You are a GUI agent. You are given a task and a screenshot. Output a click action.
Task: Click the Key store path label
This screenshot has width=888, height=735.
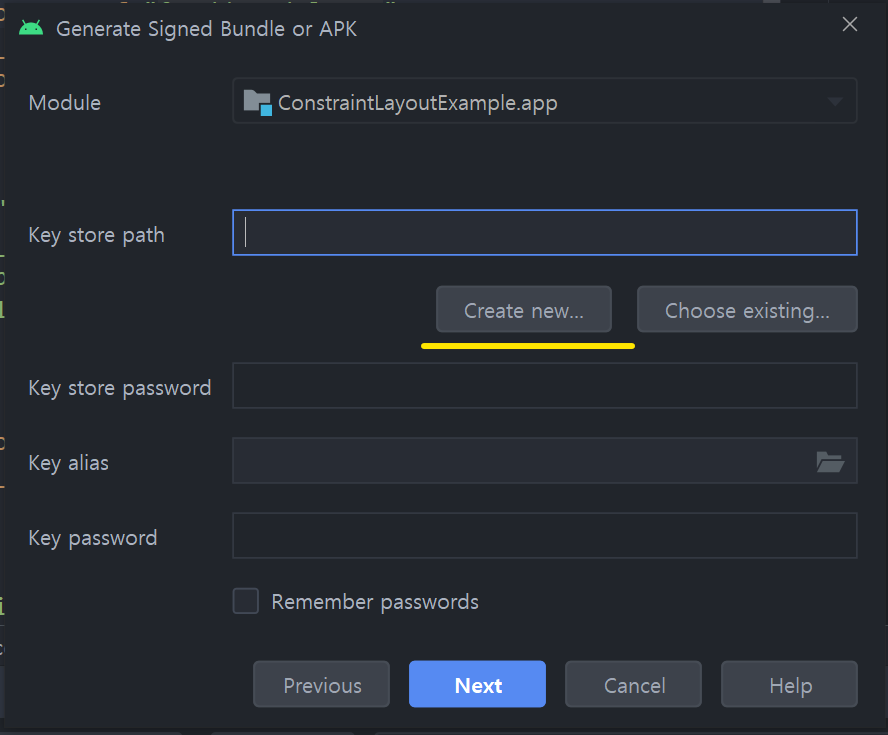97,235
